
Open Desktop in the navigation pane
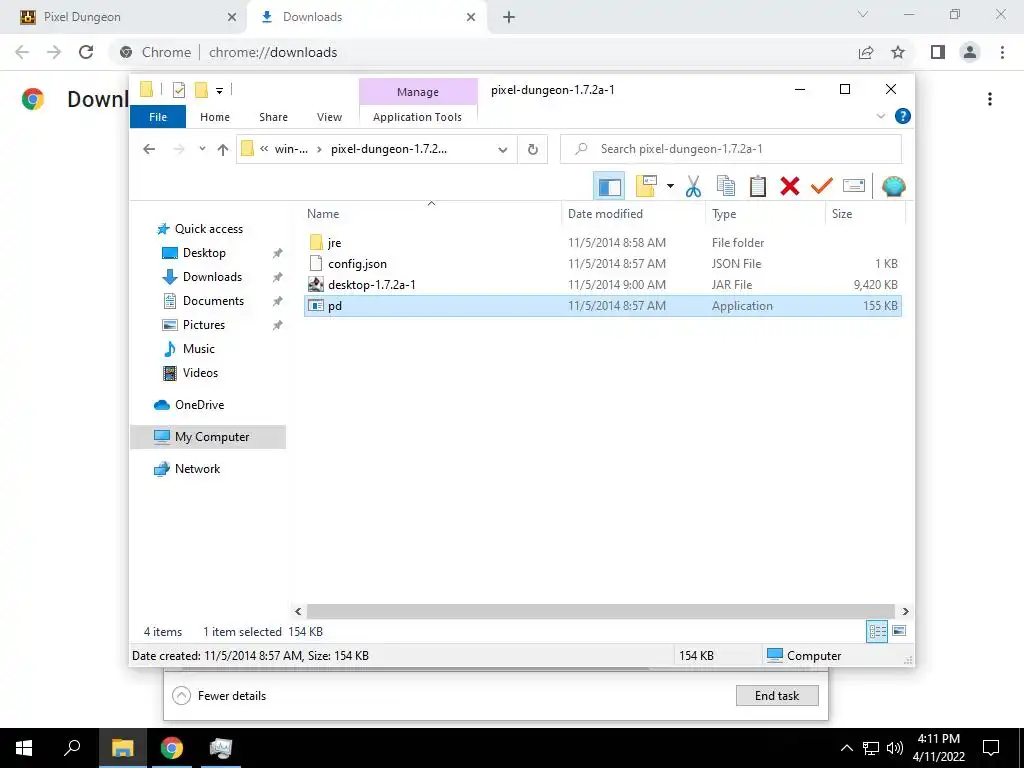pyautogui.click(x=204, y=253)
